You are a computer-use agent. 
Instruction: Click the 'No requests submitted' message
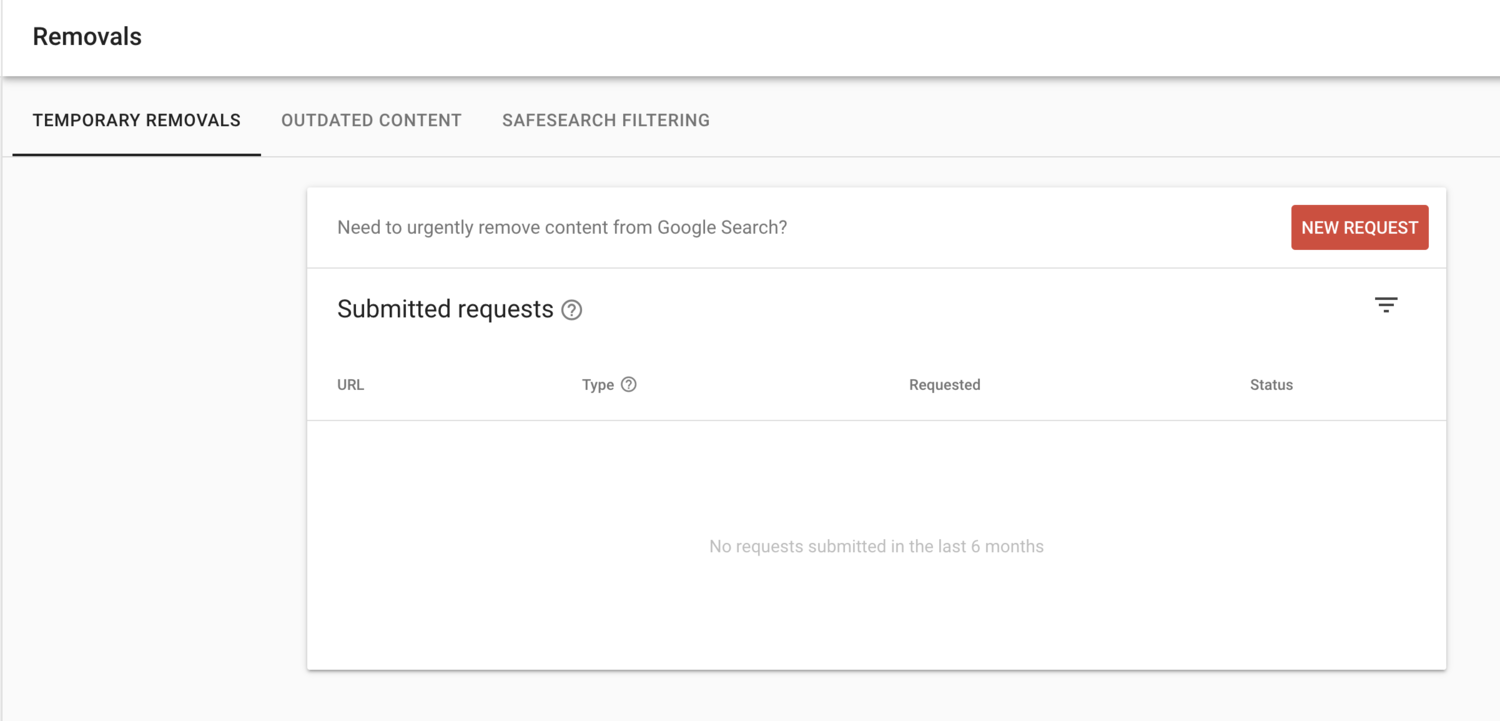(876, 547)
